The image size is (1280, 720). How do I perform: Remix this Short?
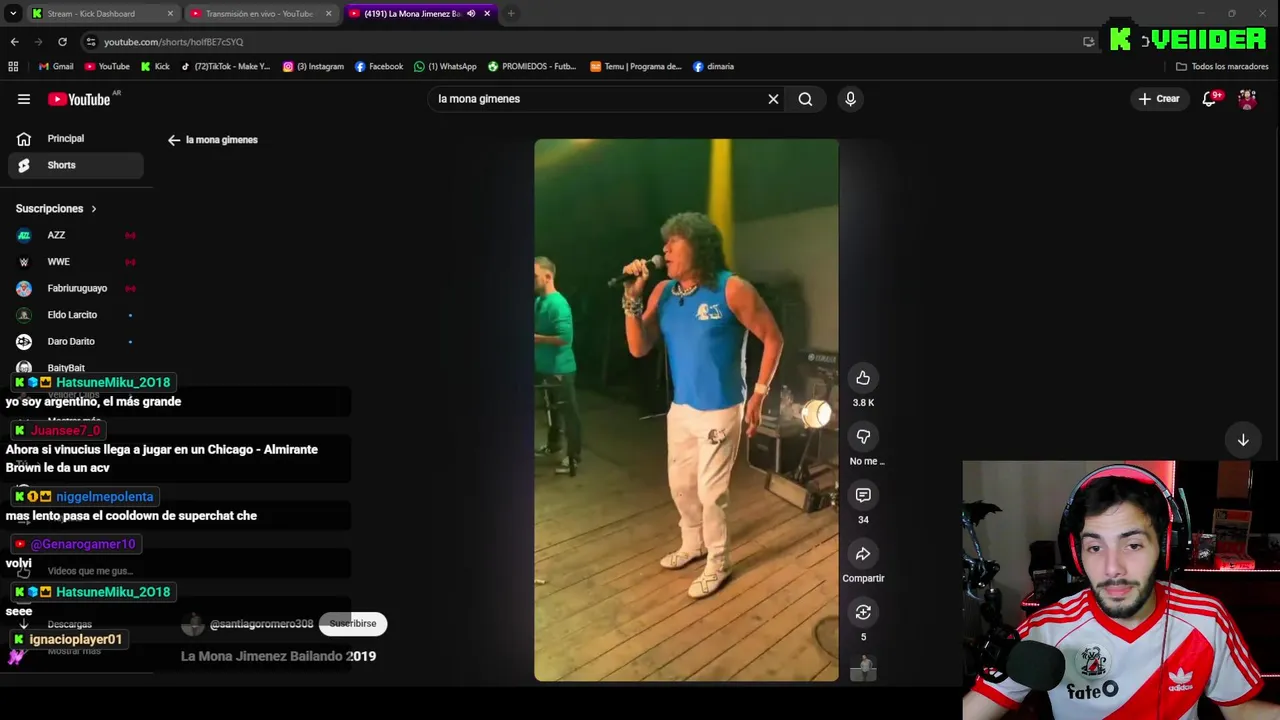pyautogui.click(x=863, y=612)
